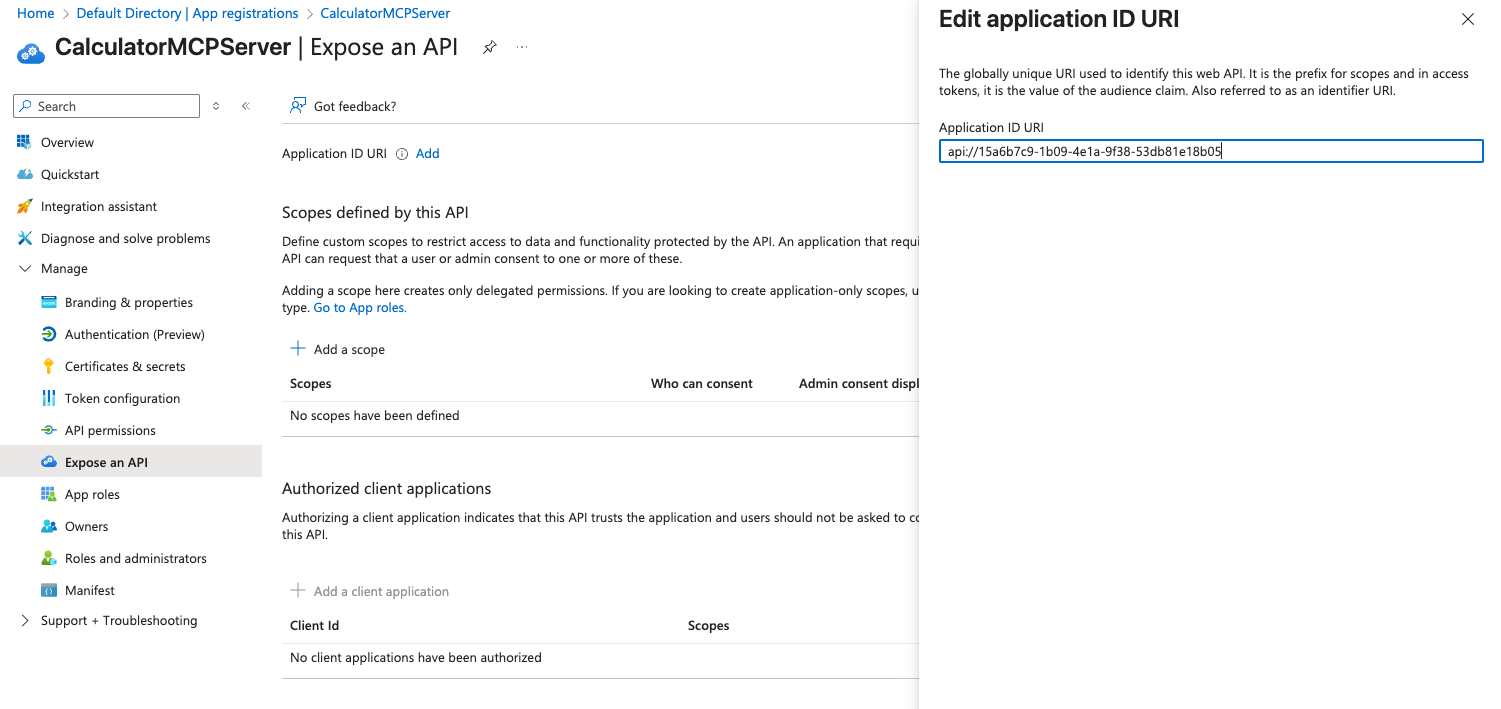Click the 'Scopes defined by this API' heading

tap(375, 212)
